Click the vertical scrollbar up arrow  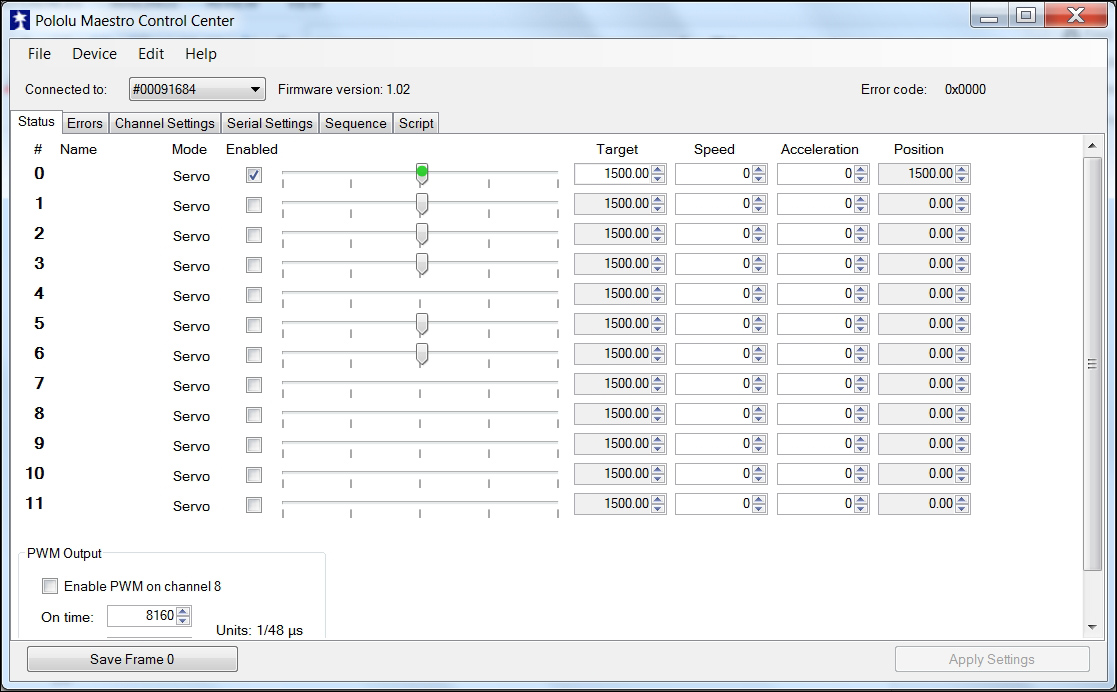point(1092,146)
